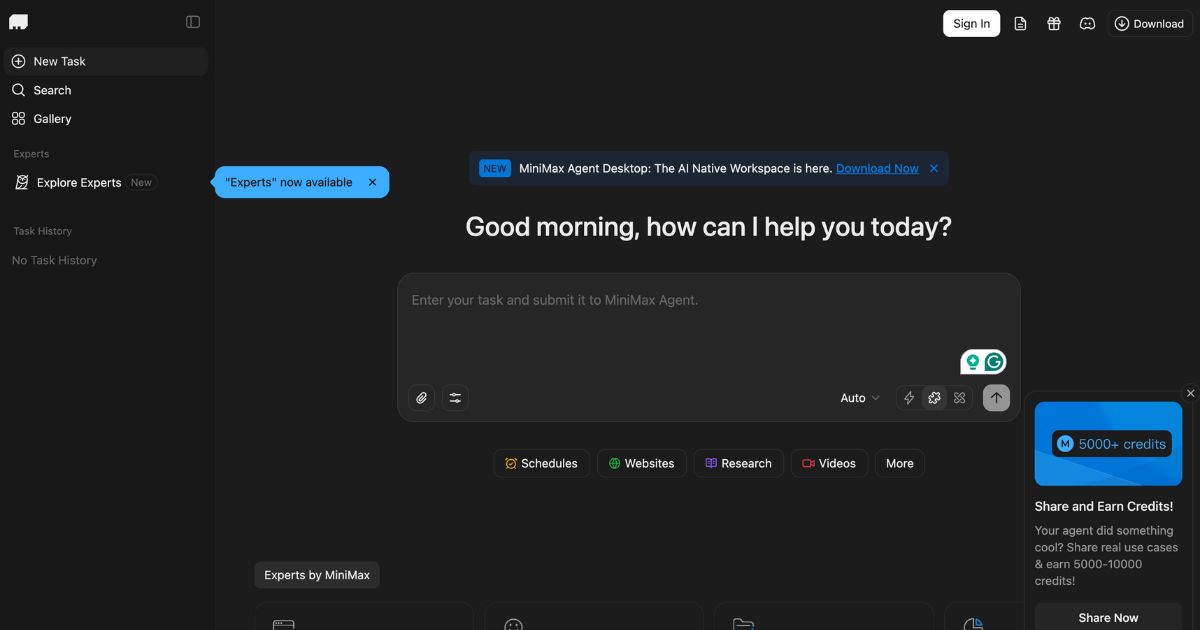Click the Sign In button
1200x630 pixels.
(971, 24)
